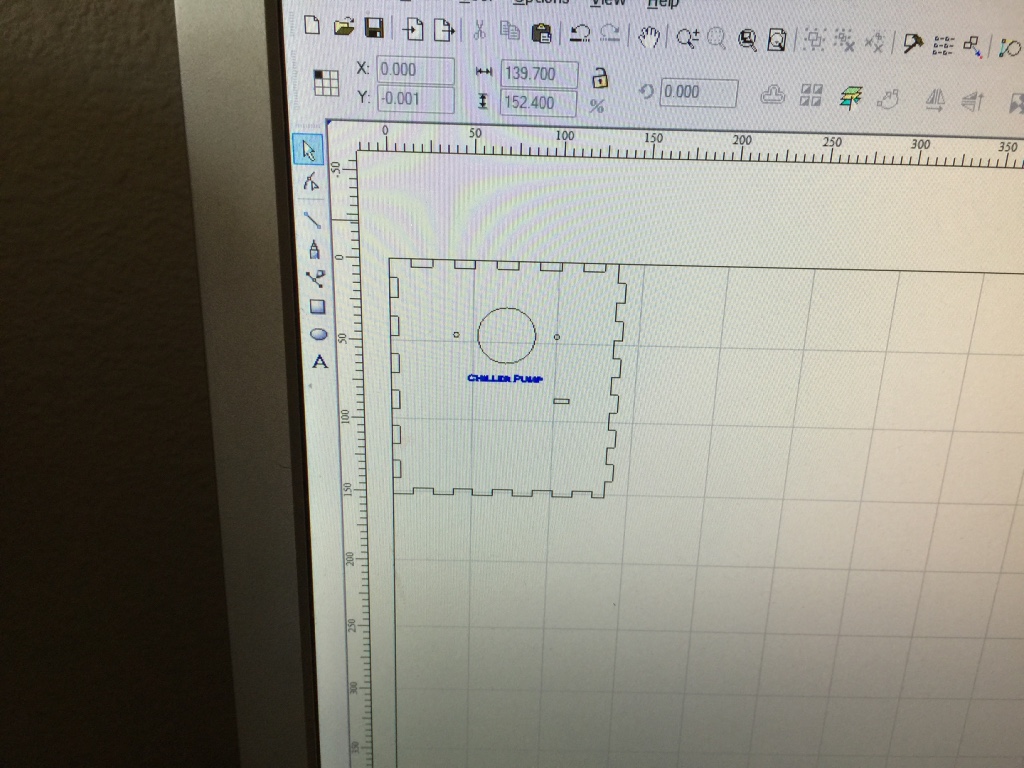Image resolution: width=1024 pixels, height=768 pixels.
Task: Open the dashed-list alignment icon
Action: (943, 45)
